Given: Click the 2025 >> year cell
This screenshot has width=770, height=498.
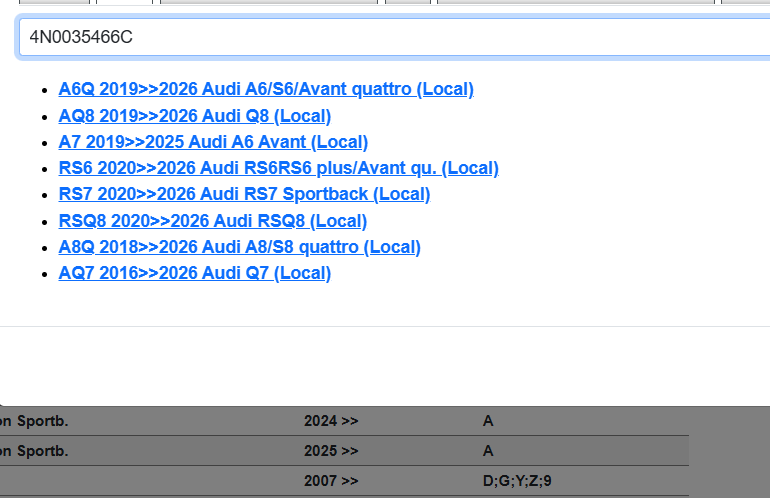Looking at the screenshot, I should [331, 451].
